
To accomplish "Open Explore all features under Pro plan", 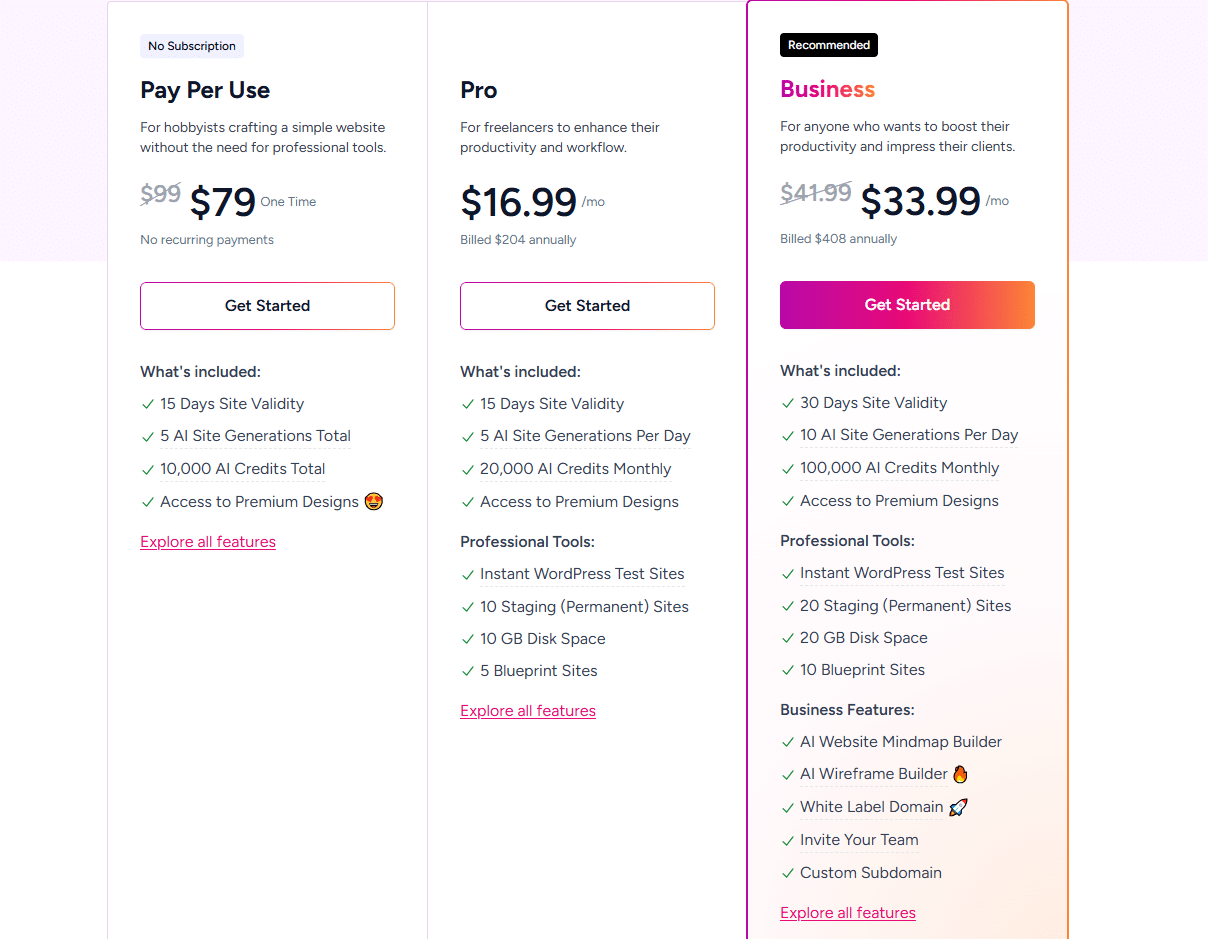I will tap(528, 711).
